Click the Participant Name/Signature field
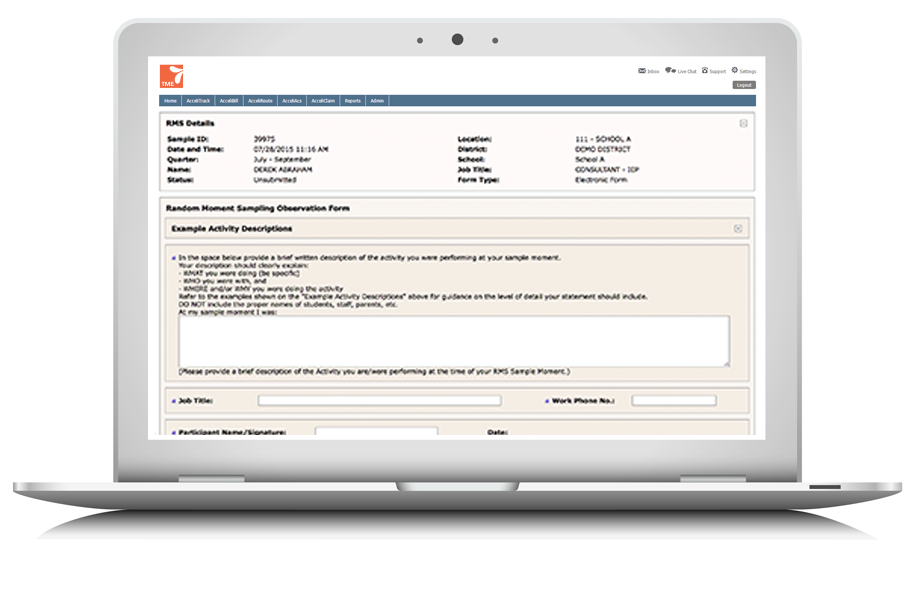 pyautogui.click(x=376, y=432)
